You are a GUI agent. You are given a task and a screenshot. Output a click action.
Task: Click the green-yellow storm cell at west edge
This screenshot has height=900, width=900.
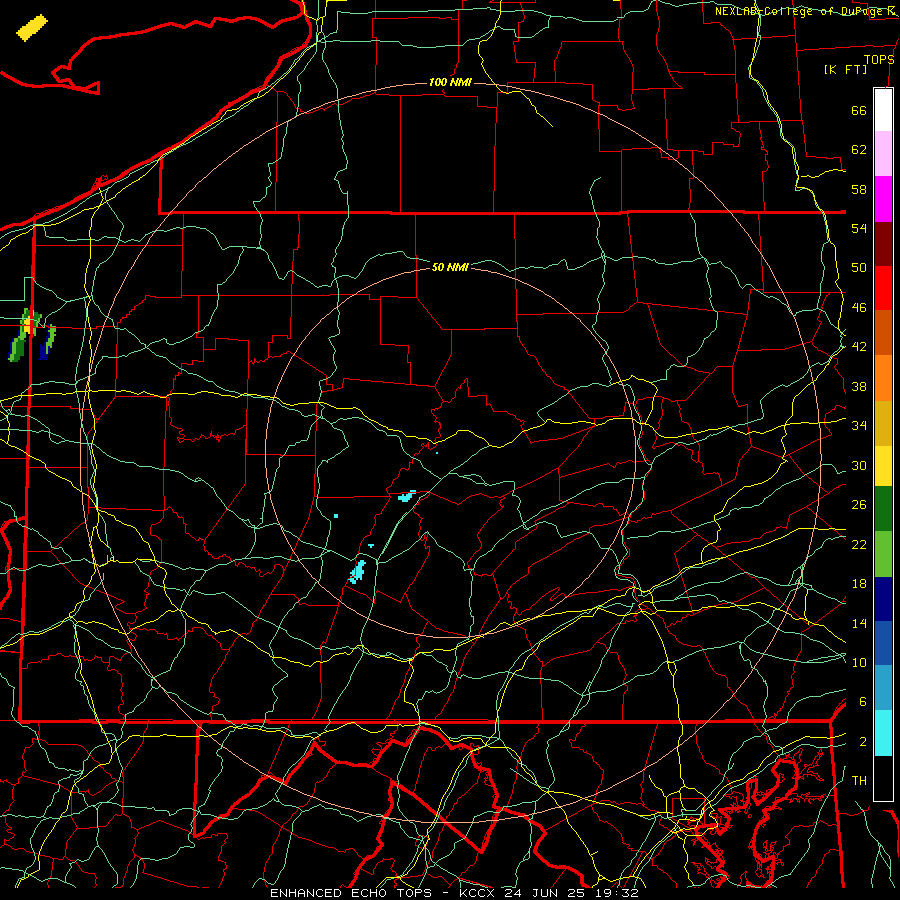coord(24,336)
